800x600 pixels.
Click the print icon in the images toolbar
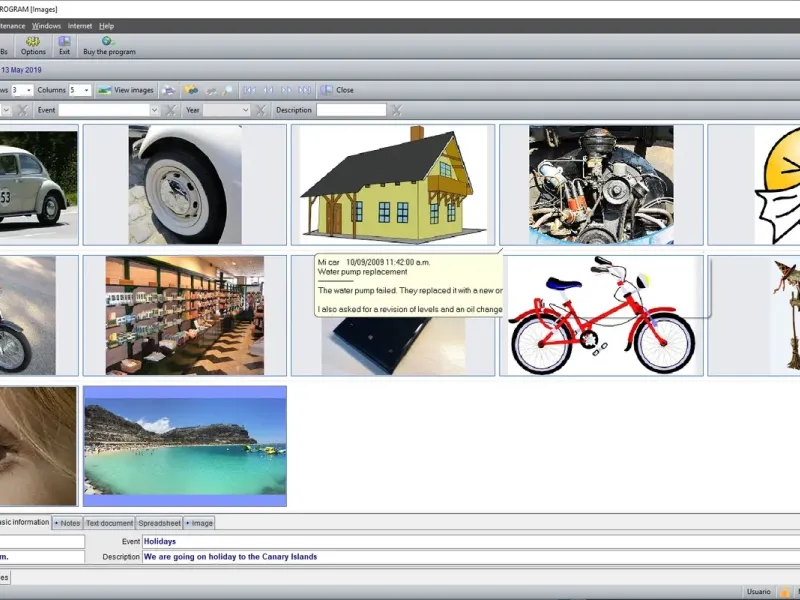click(168, 90)
